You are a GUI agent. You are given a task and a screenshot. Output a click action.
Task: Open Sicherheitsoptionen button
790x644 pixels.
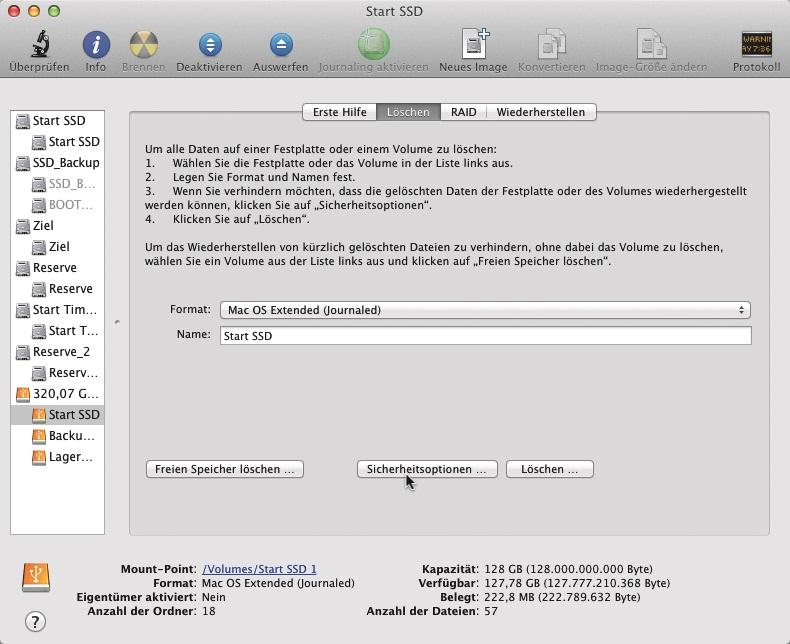pyautogui.click(x=427, y=469)
